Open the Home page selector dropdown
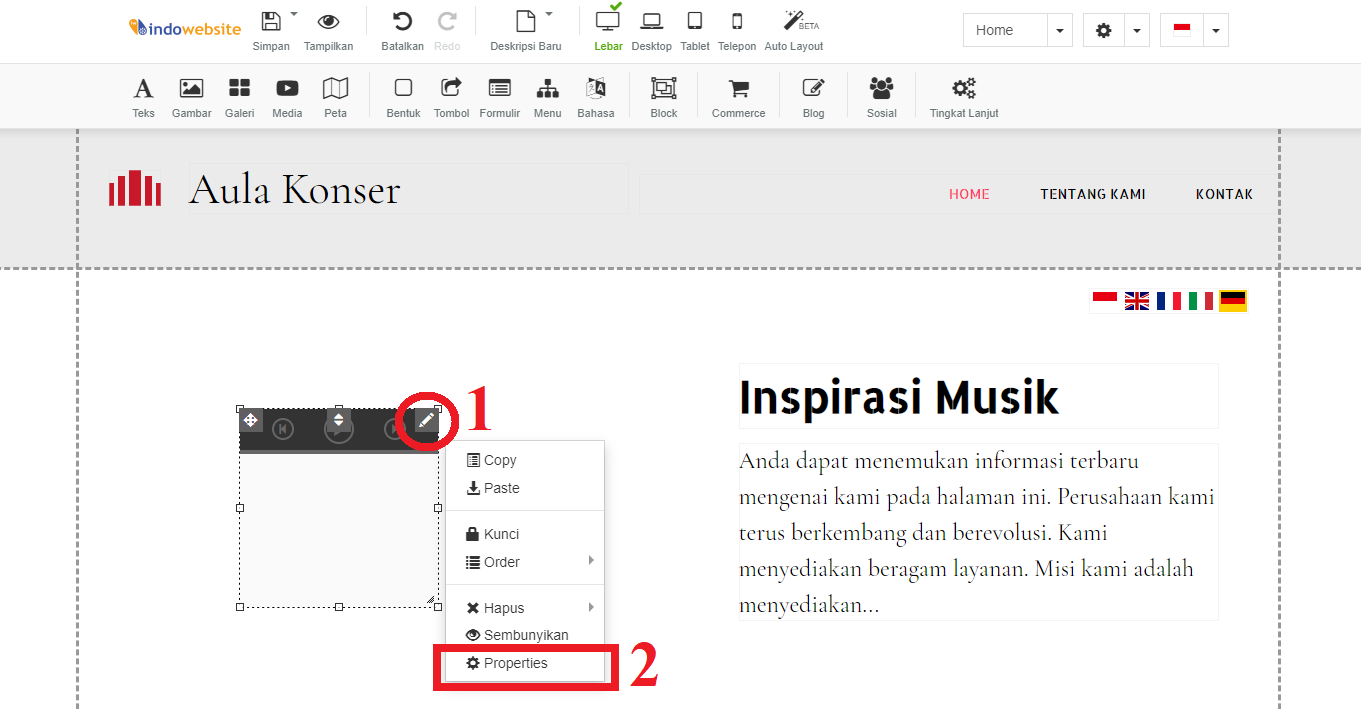The image size is (1361, 709). (1059, 30)
